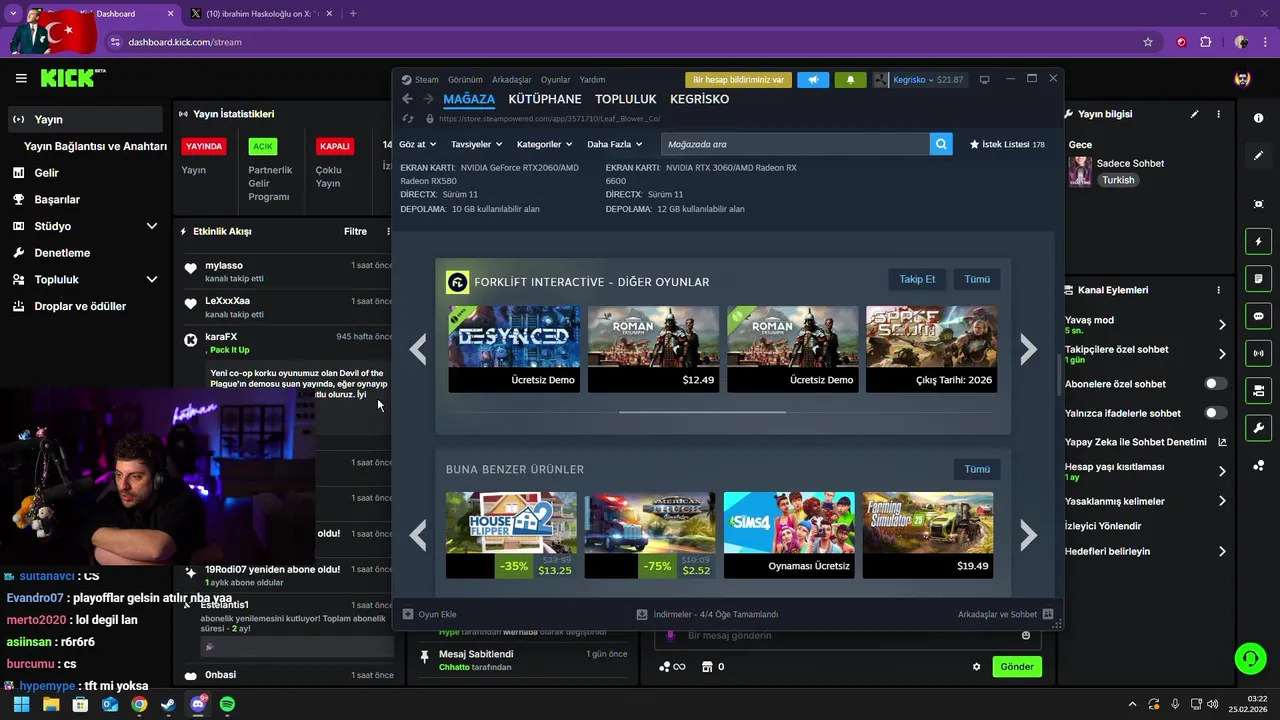Toggle Abonelere özel sohbet switch

(1216, 384)
